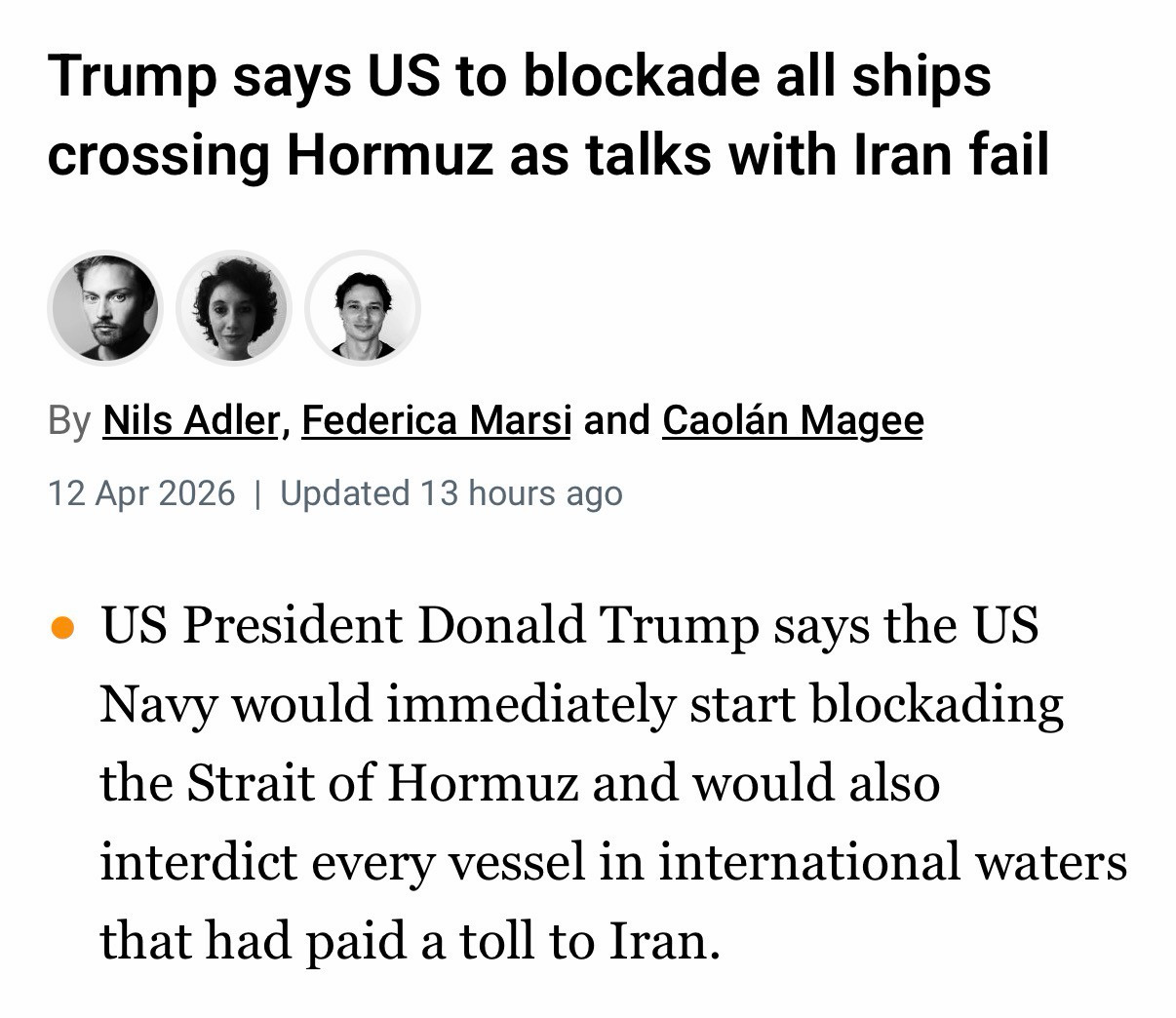The image size is (1176, 1018).
Task: Click the 'Updated 13 hours ago' timestamp
Action: (x=451, y=493)
